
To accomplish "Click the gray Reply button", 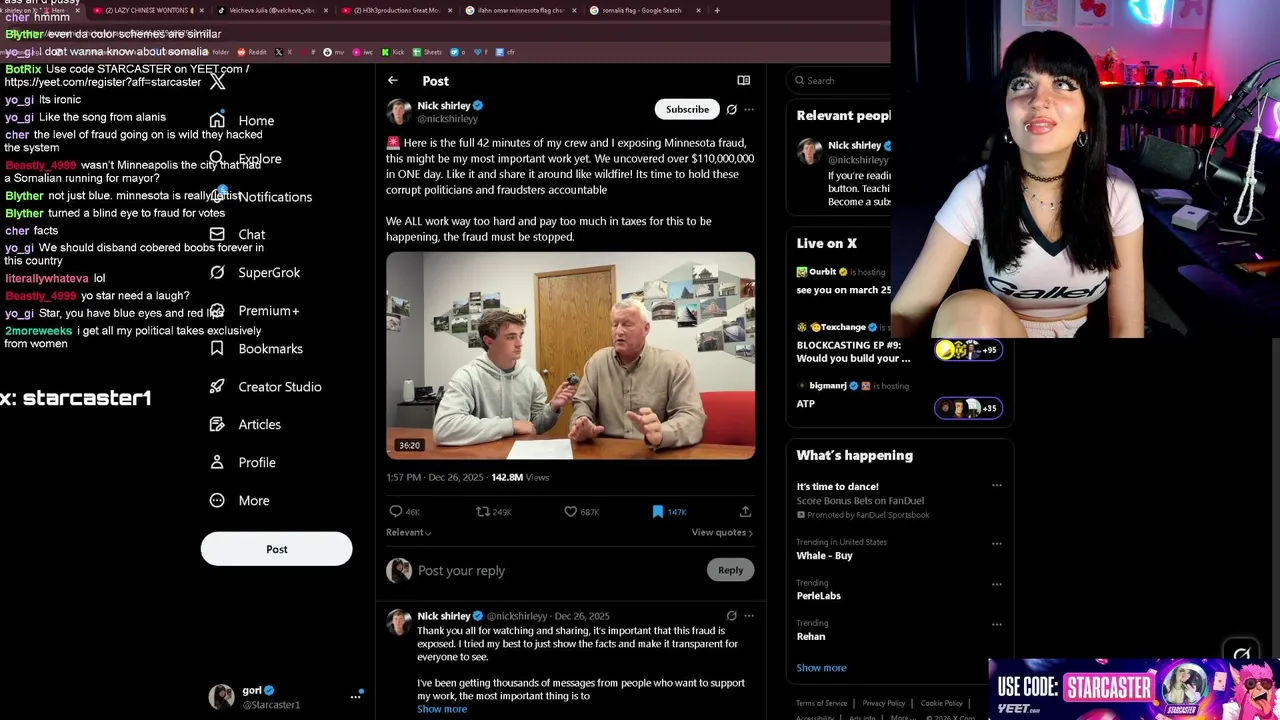I will 730,570.
